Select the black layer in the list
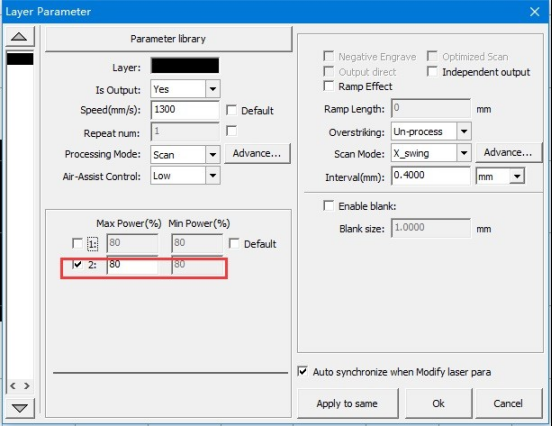The image size is (552, 426). (20, 59)
